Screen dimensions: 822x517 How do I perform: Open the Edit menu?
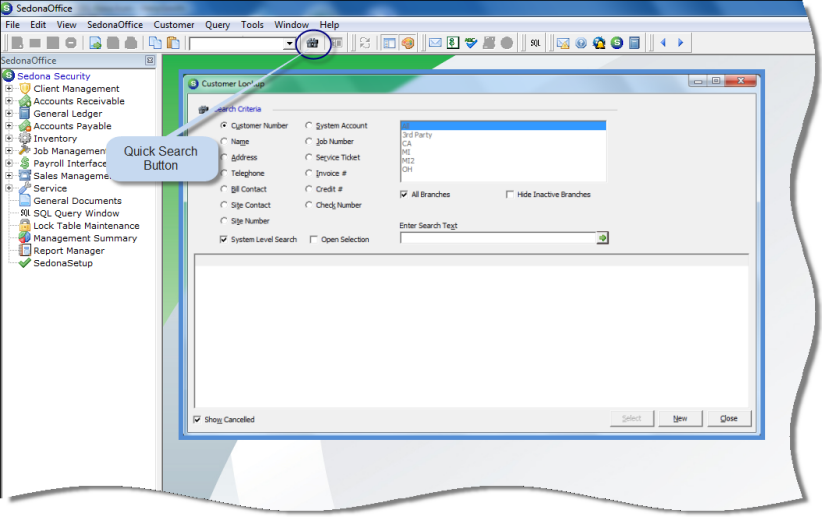(x=38, y=25)
